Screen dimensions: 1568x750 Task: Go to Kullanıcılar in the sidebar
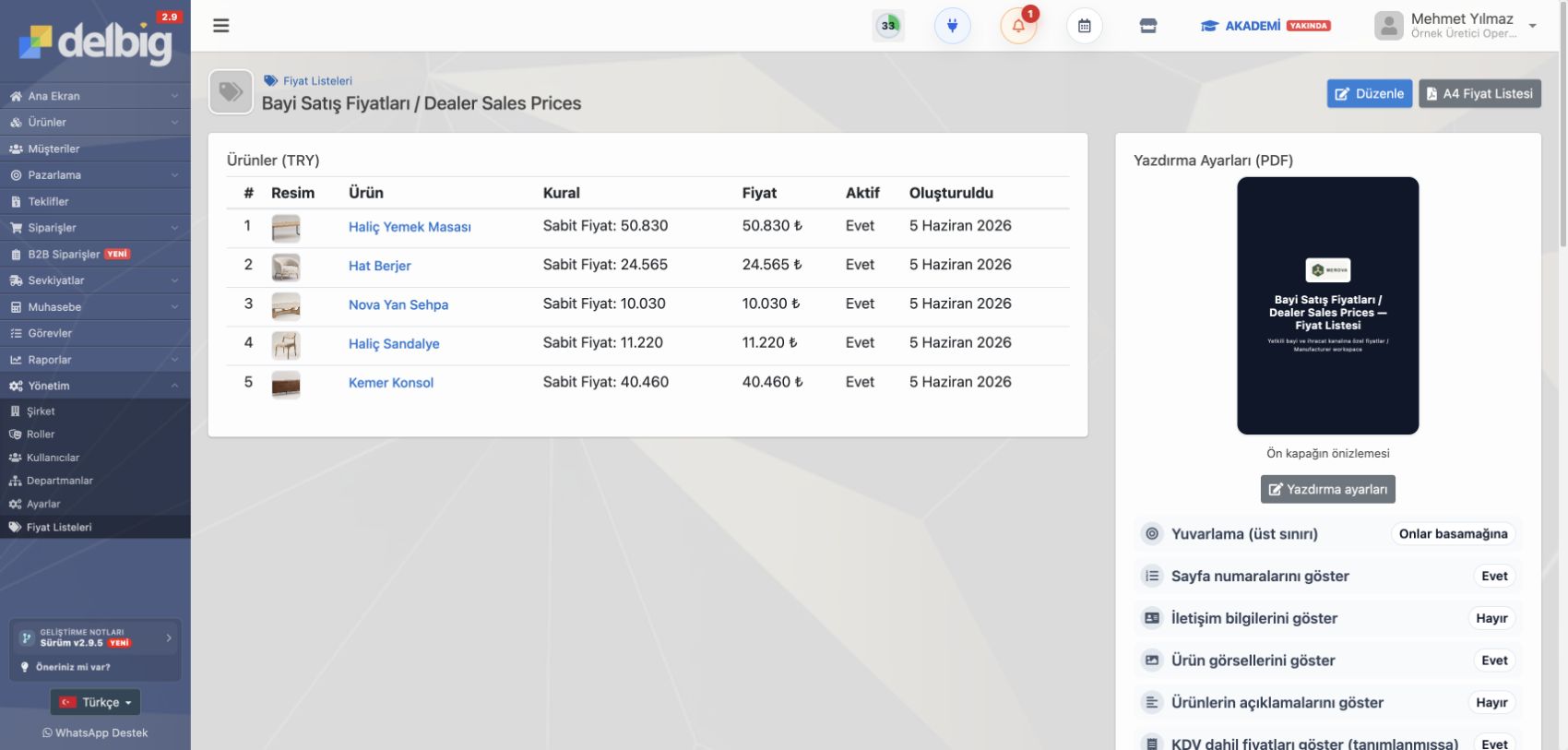(95, 458)
